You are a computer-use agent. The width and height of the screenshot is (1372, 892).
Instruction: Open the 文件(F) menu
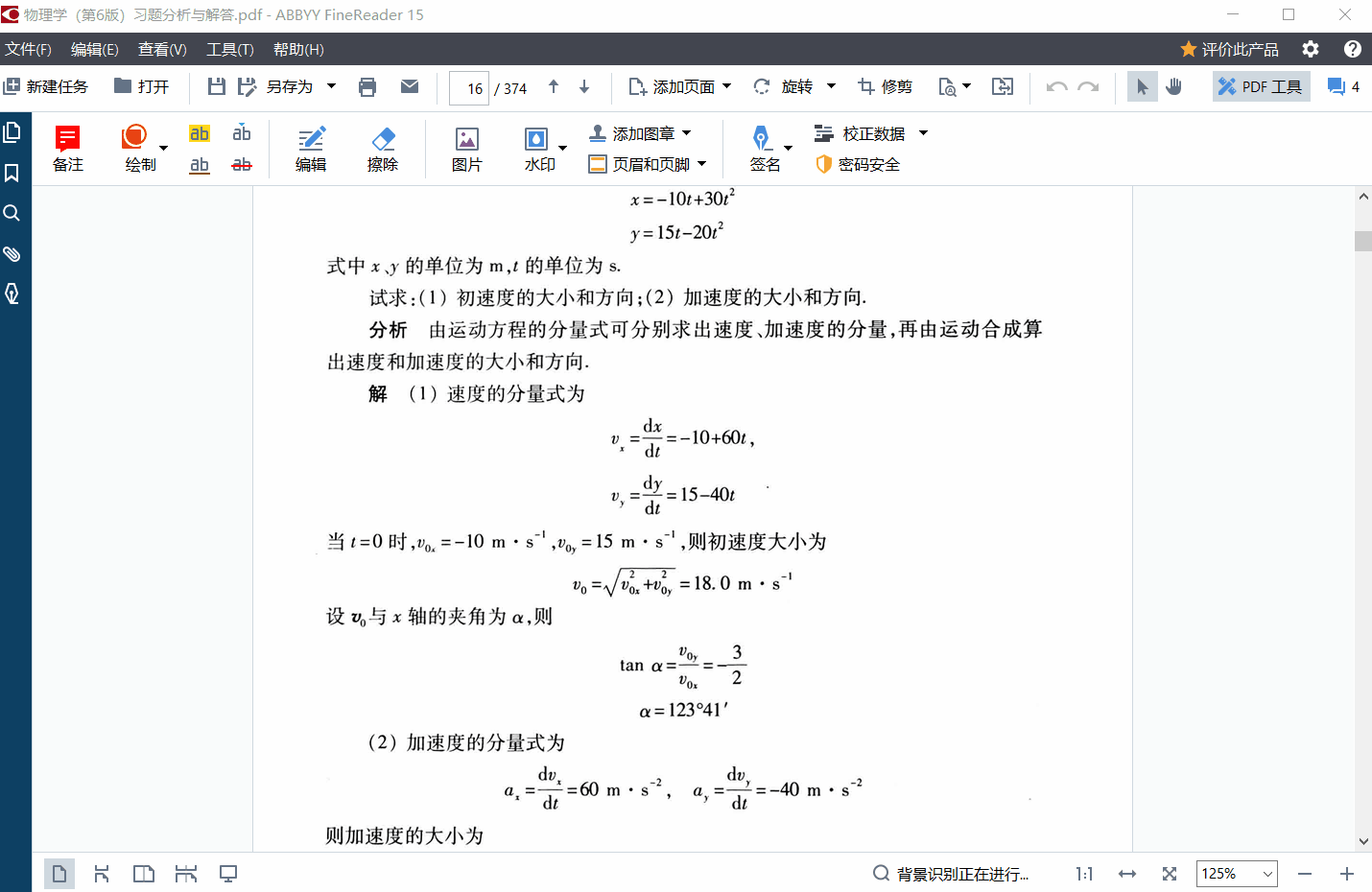pyautogui.click(x=28, y=49)
